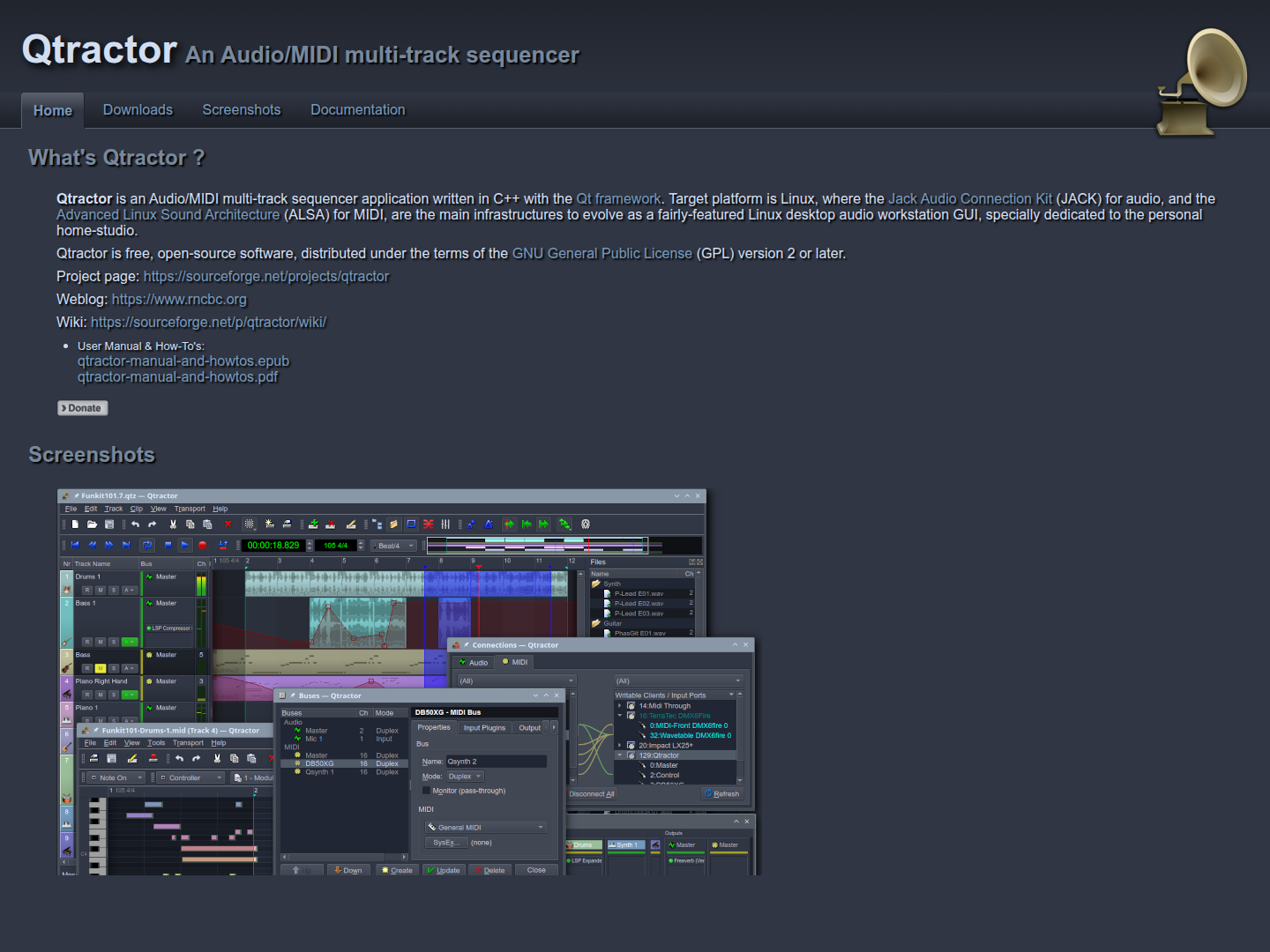Download qtractor-manual-and-howtos.epub
This screenshot has height=952, width=1270.
183,361
